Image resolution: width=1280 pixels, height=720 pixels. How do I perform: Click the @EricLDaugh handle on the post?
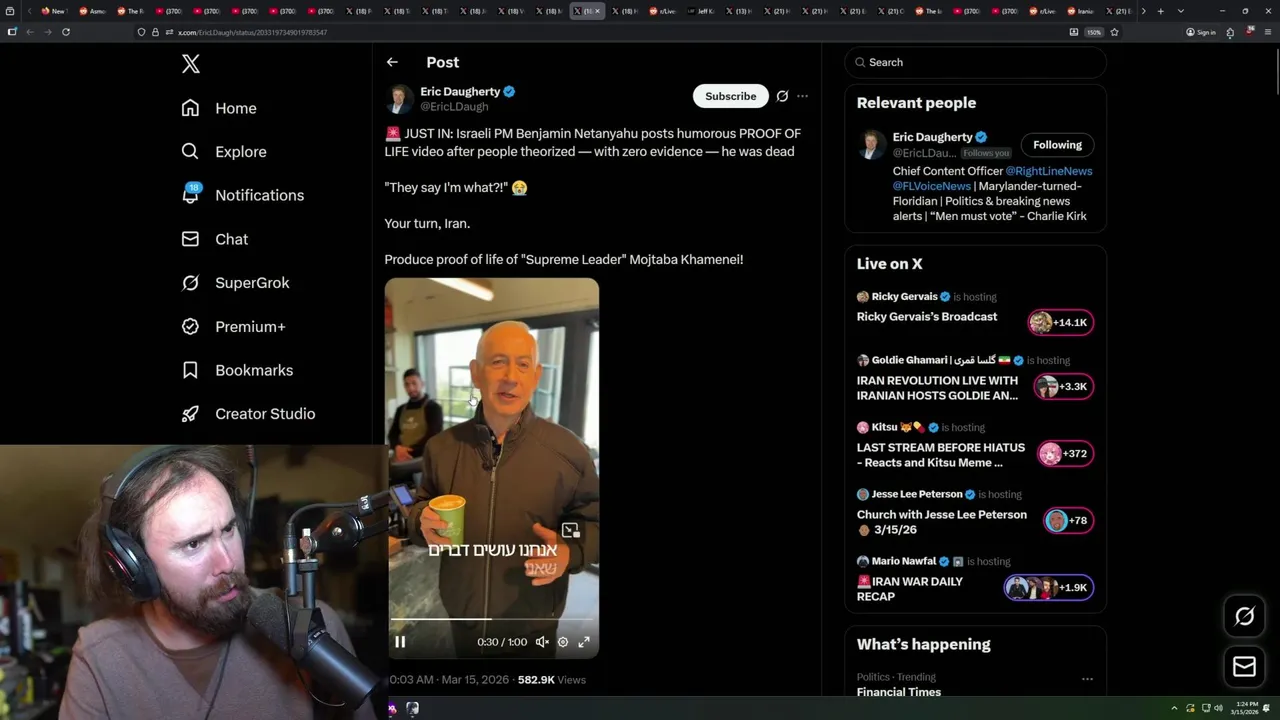454,106
